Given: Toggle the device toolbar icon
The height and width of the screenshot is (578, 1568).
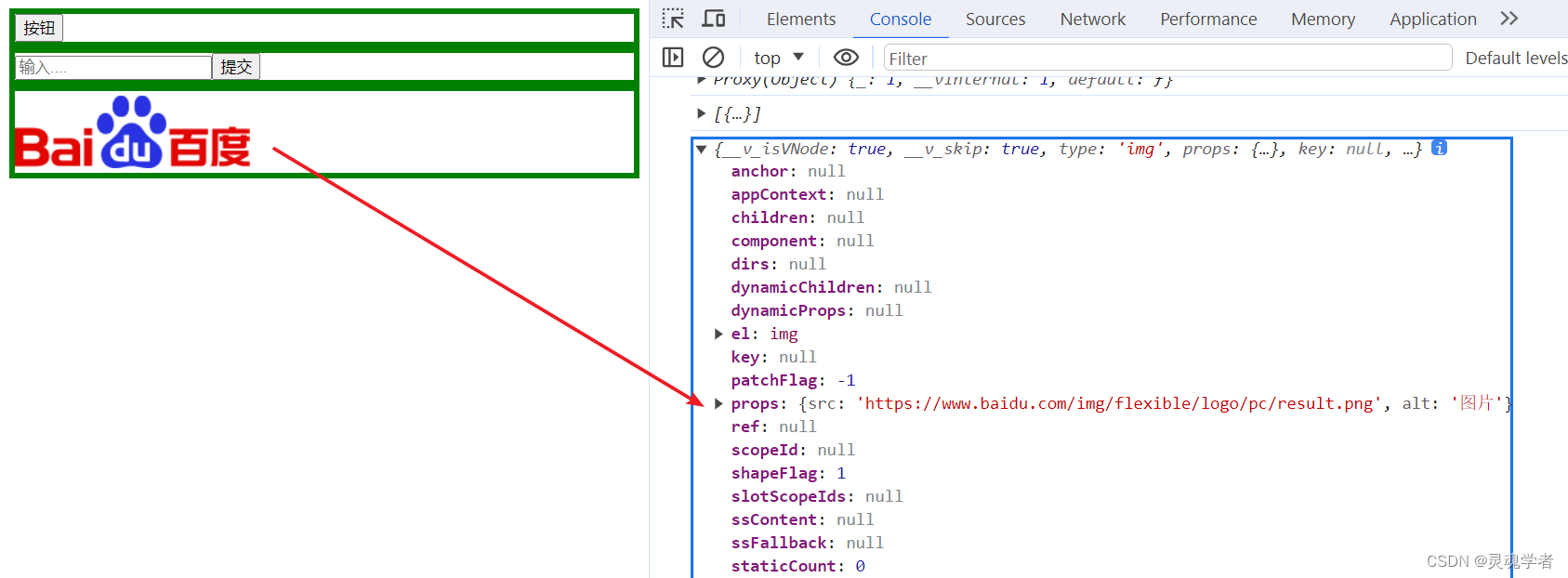Looking at the screenshot, I should click(x=714, y=19).
